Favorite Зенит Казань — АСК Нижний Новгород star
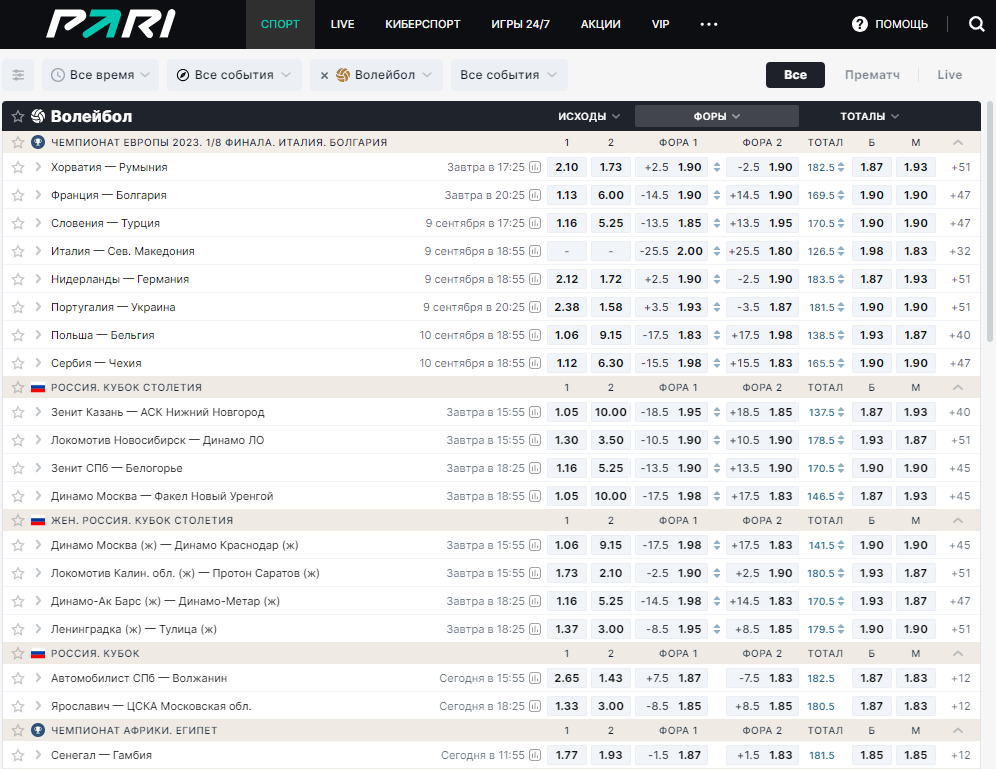The height and width of the screenshot is (769, 996). tap(18, 412)
